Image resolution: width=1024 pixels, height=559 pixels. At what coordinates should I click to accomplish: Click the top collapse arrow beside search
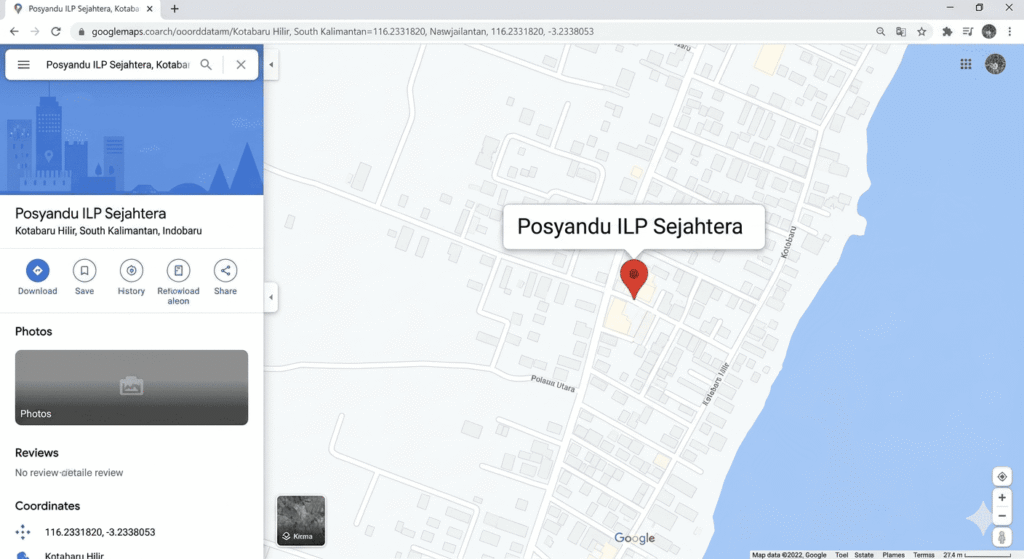271,65
